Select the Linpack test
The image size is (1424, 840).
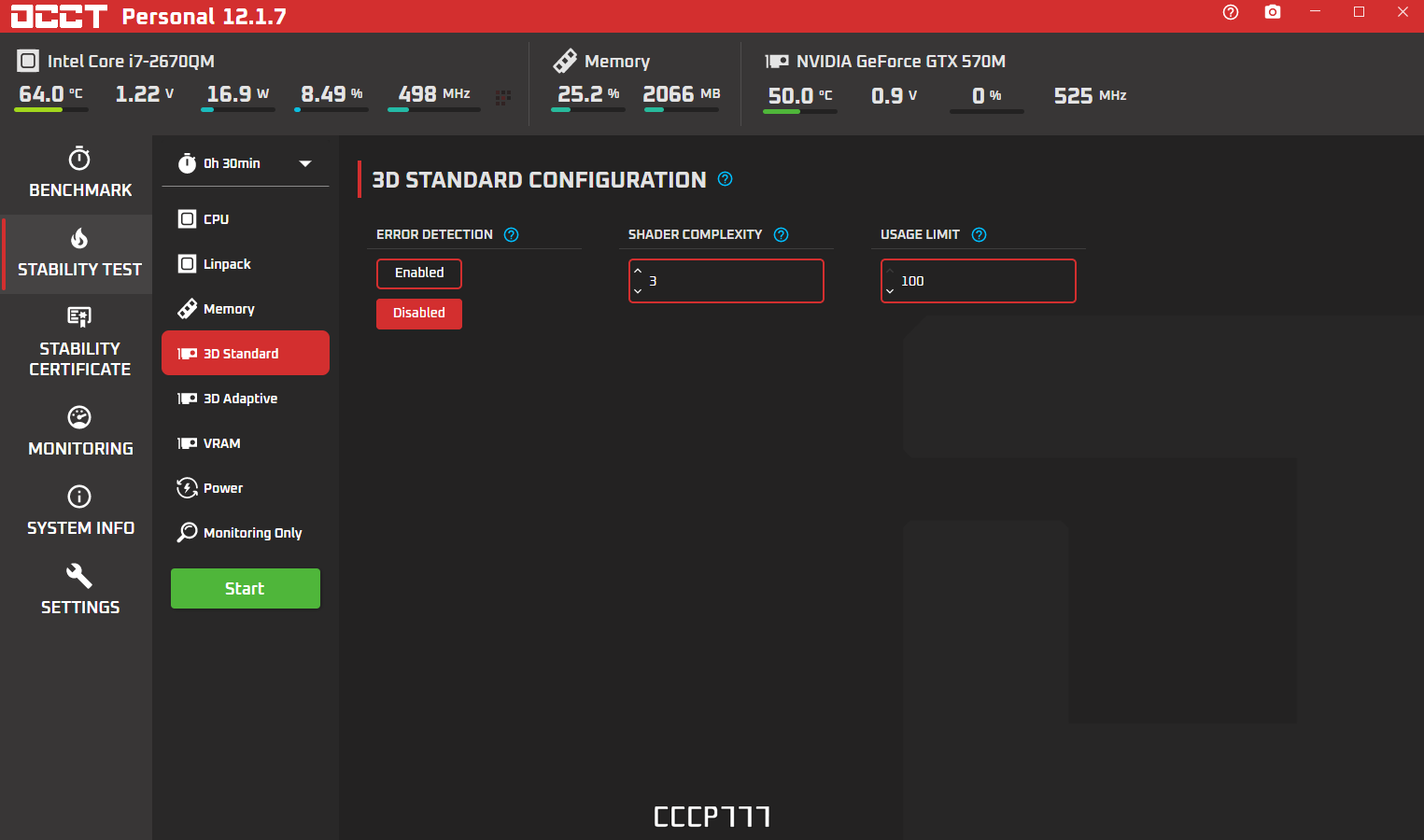click(x=246, y=264)
